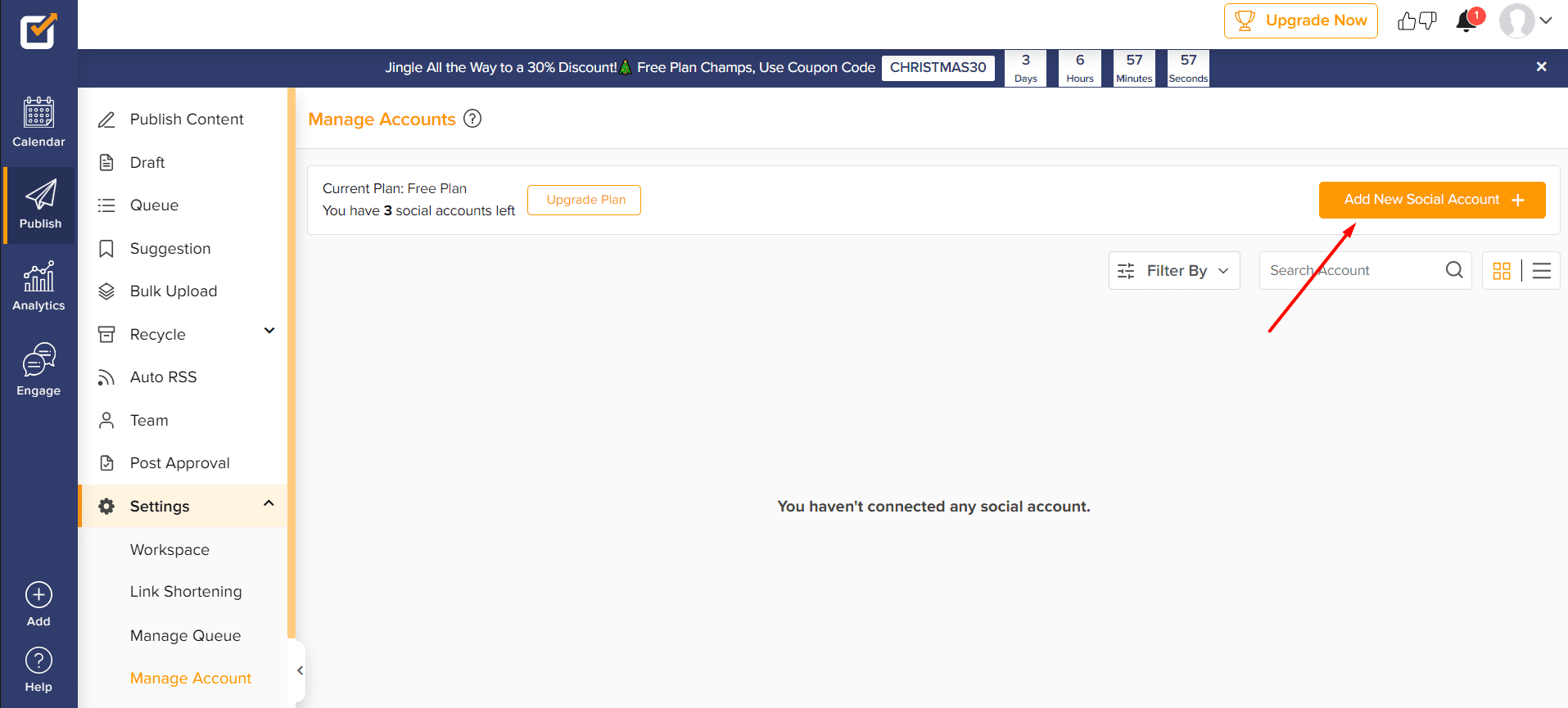The image size is (1568, 708).
Task: Open the Calendar view from sidebar
Action: [38, 122]
